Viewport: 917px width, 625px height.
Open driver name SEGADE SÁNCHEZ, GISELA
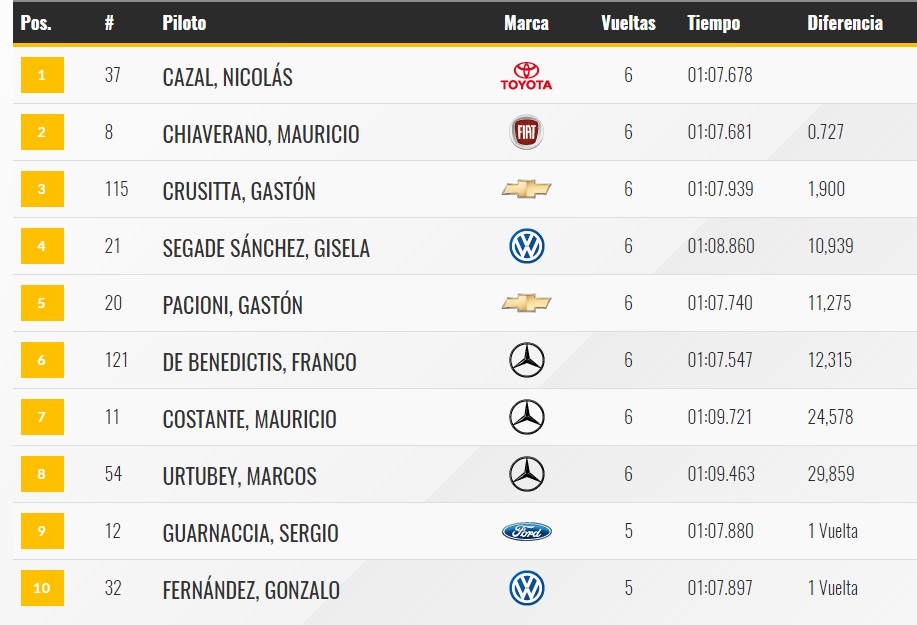tap(266, 248)
